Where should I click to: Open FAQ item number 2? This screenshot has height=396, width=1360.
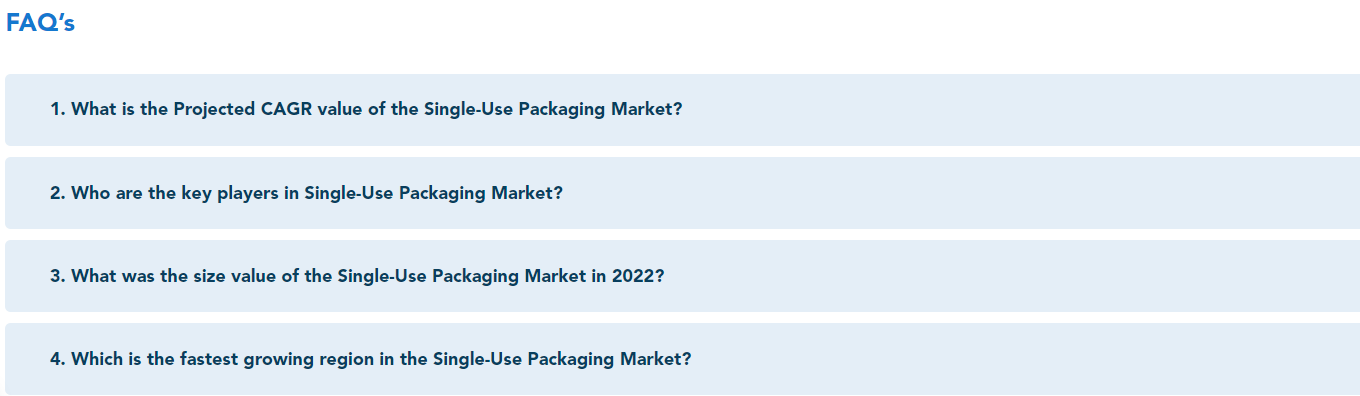[682, 193]
